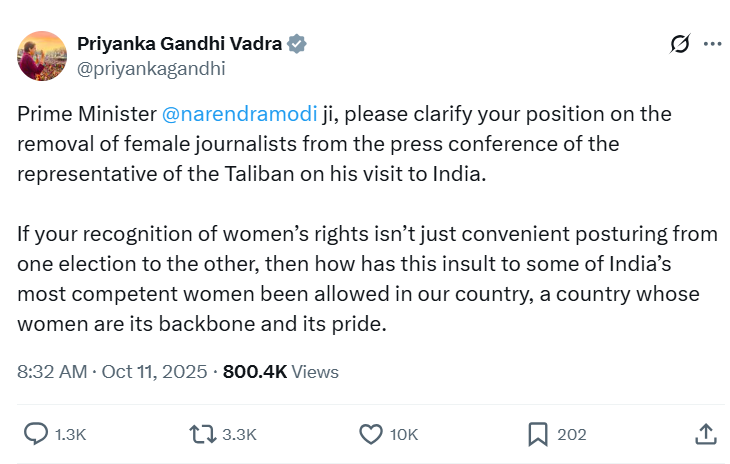Open Priyanka Gandhi Vadra's profile picture

[42, 56]
